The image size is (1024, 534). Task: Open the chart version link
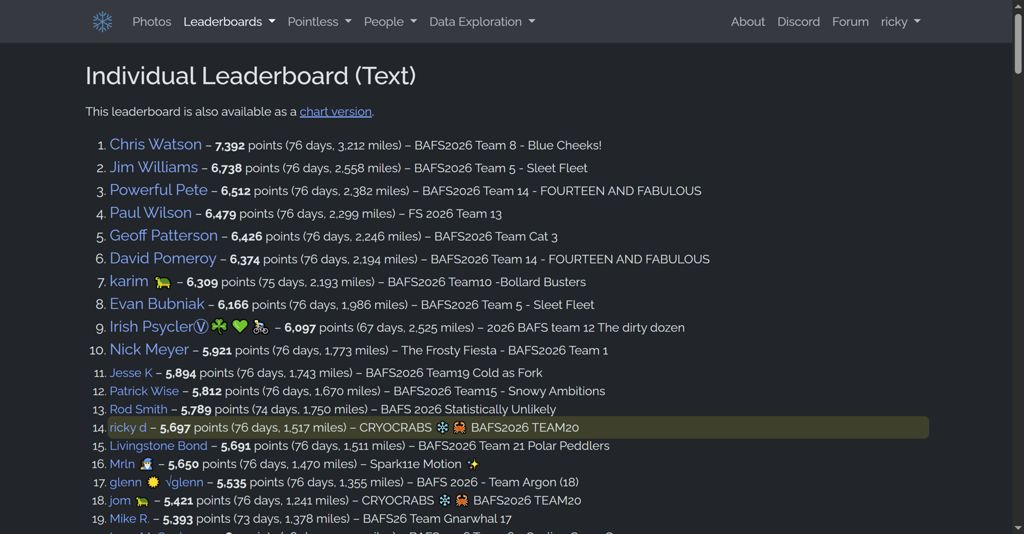point(335,112)
